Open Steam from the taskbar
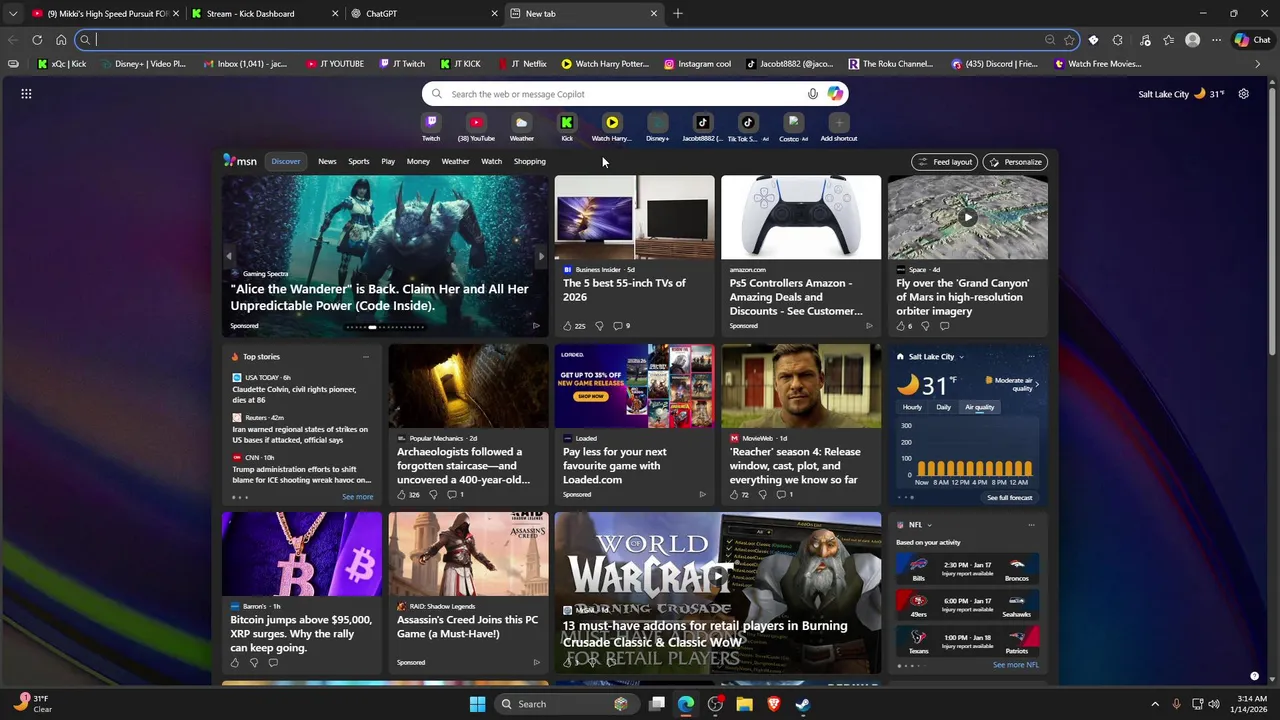Viewport: 1280px width, 720px height. pyautogui.click(x=802, y=704)
